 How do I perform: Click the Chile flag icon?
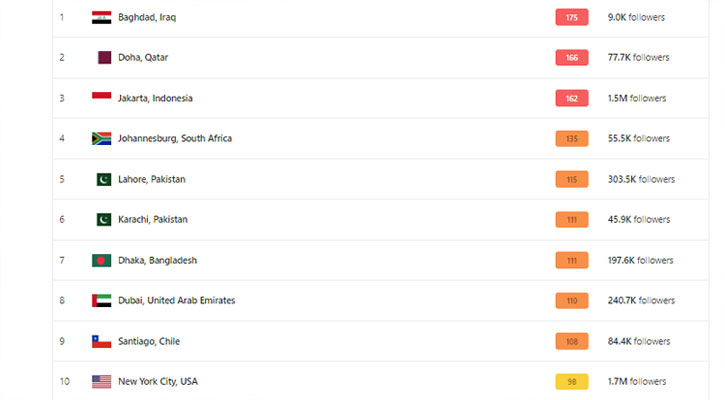[x=101, y=341]
